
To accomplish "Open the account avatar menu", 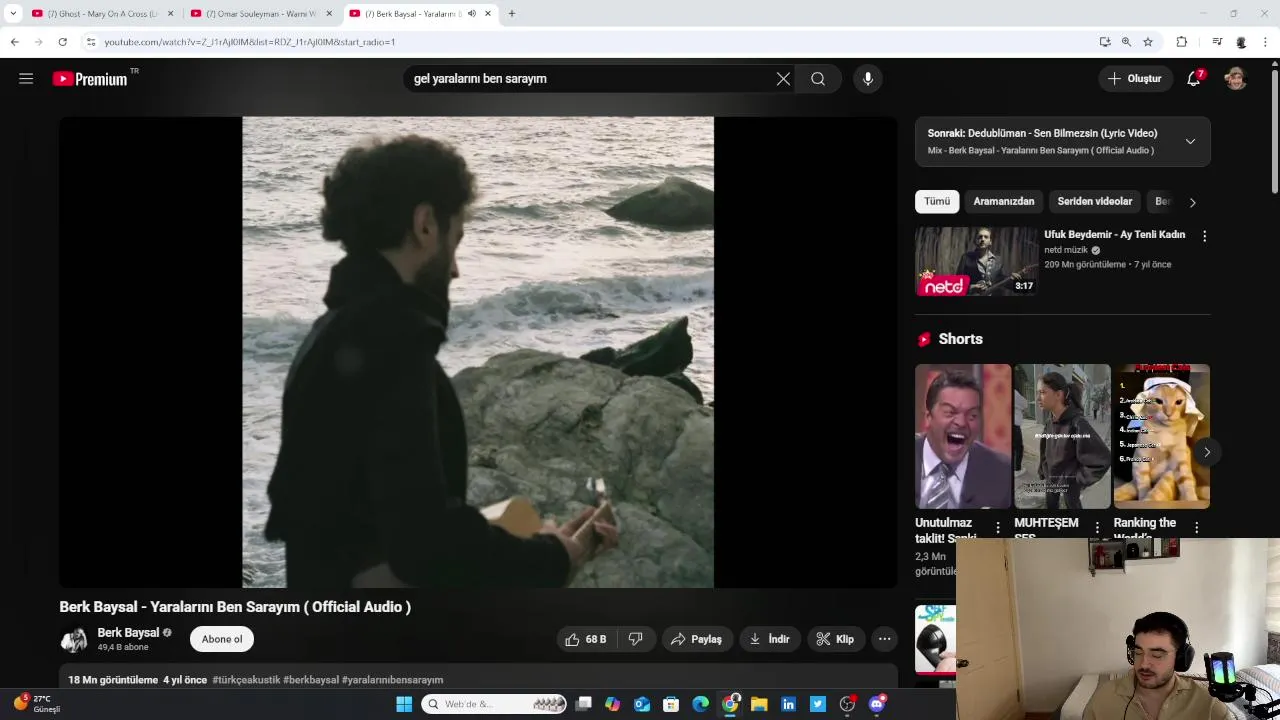I will pos(1236,79).
